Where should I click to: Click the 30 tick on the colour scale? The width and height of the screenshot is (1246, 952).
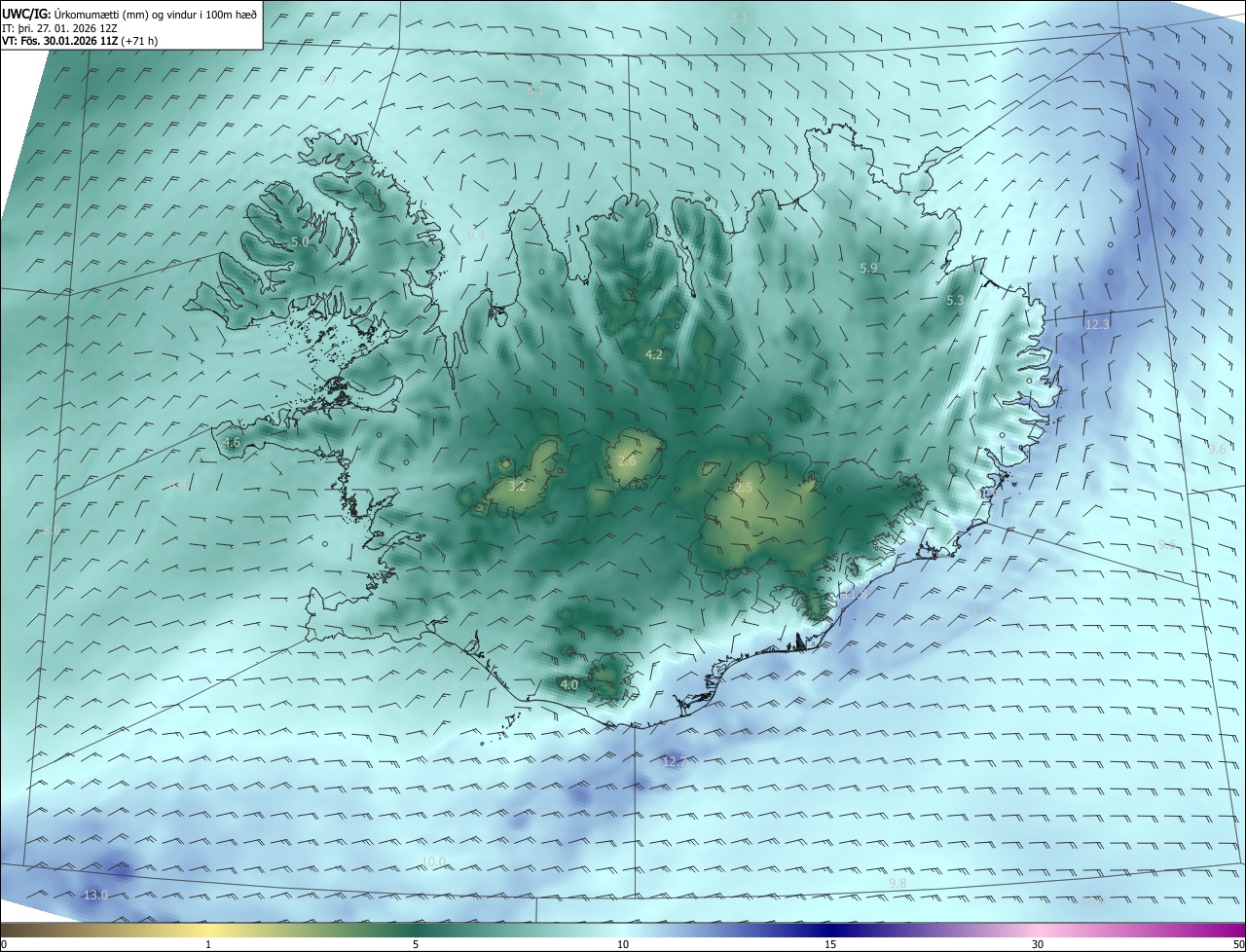pos(1038,945)
